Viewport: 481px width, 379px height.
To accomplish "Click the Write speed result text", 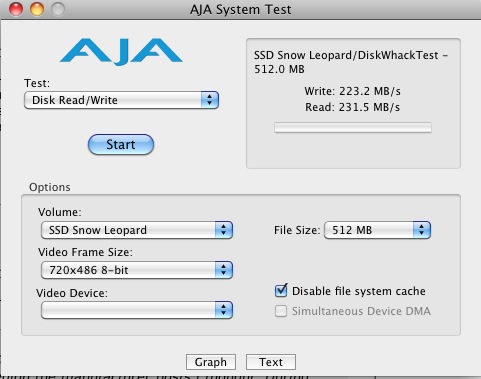I will click(x=352, y=91).
